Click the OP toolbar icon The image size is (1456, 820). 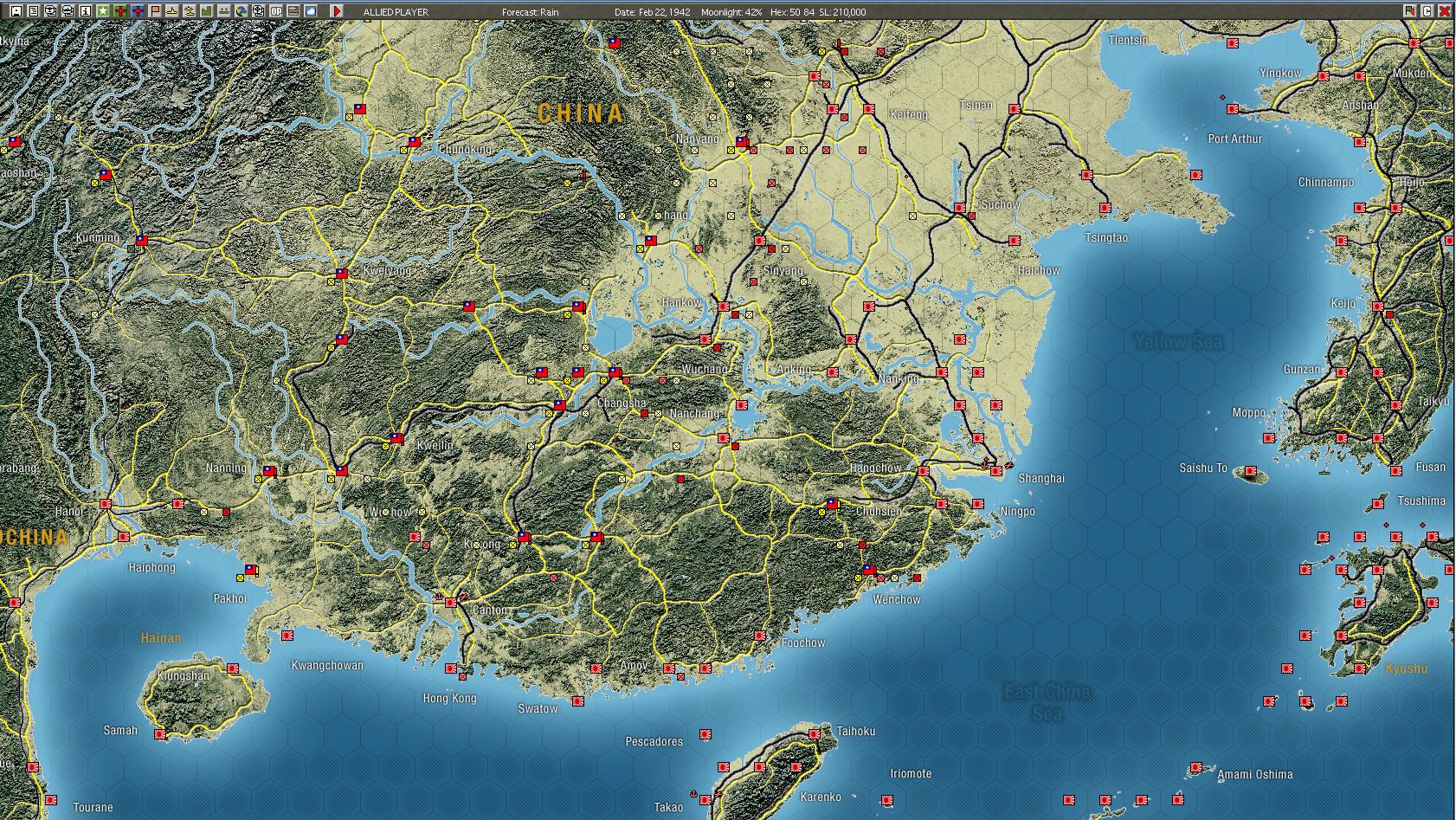click(275, 11)
